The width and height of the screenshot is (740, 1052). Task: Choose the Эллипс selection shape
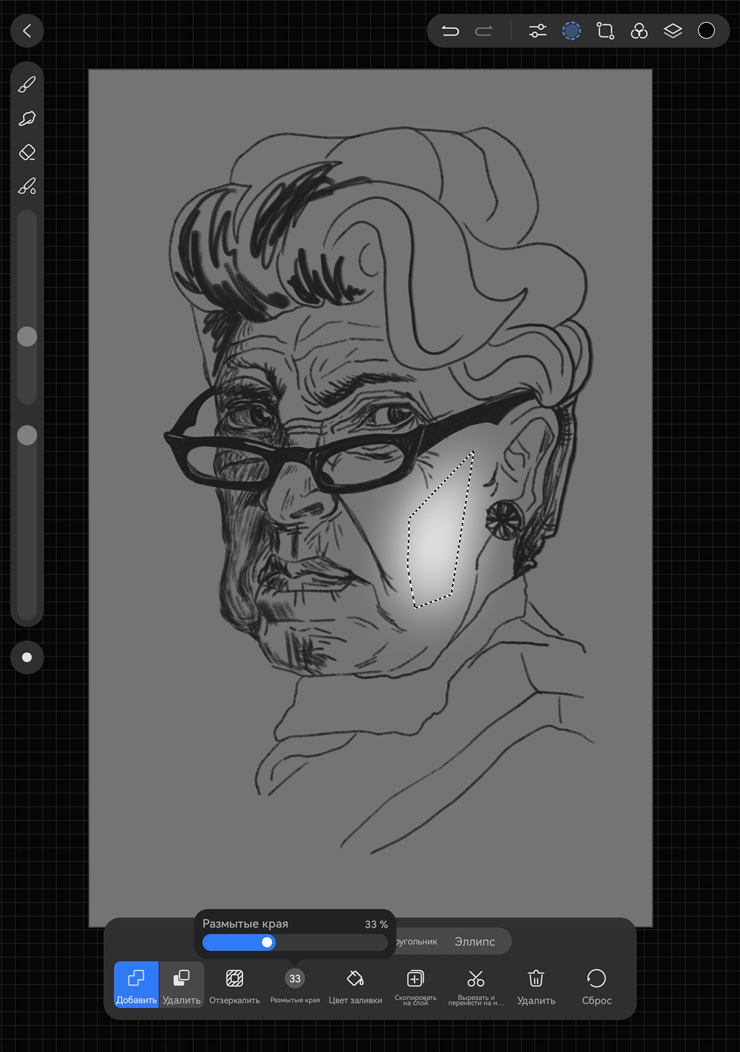click(x=474, y=942)
